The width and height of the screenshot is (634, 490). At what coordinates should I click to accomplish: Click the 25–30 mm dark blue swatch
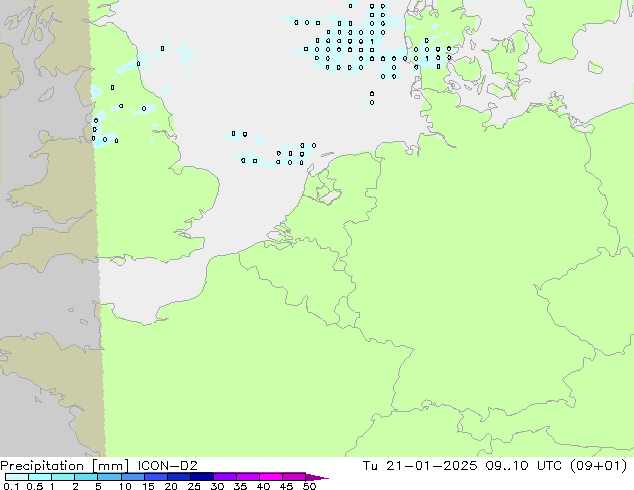click(x=202, y=477)
